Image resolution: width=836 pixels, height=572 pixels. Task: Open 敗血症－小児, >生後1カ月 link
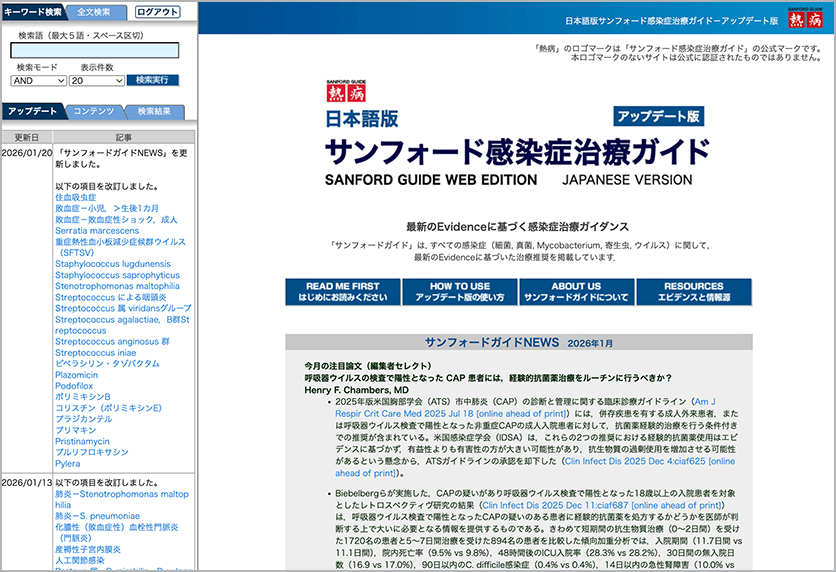(x=107, y=208)
